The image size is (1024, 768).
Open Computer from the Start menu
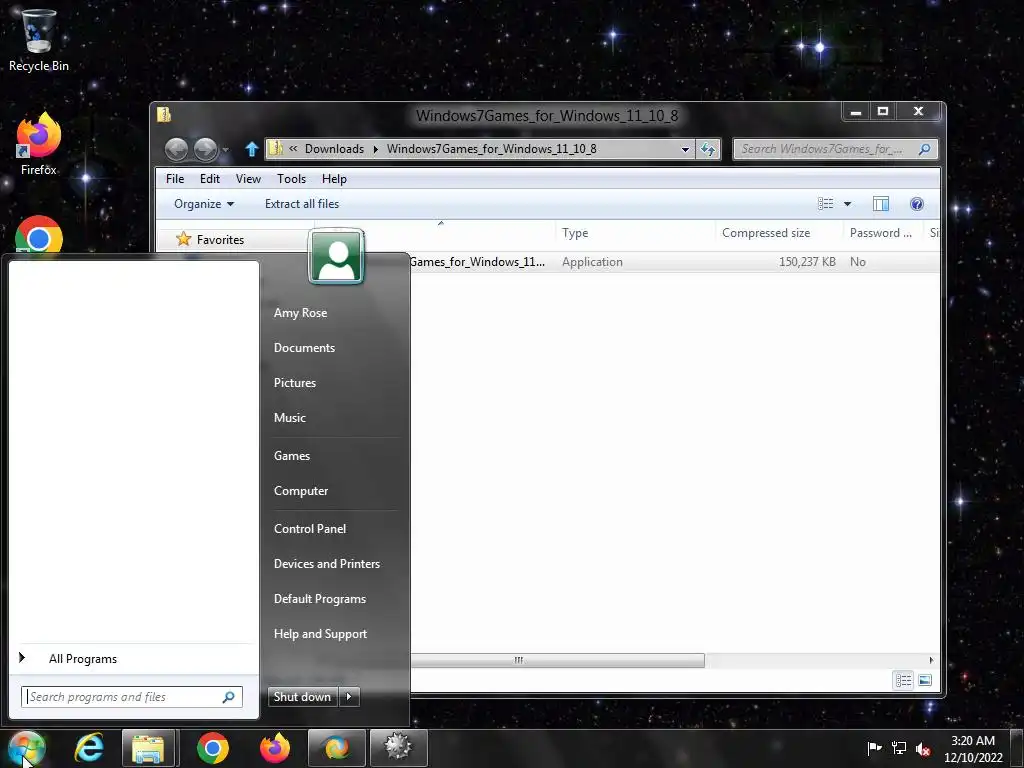301,490
